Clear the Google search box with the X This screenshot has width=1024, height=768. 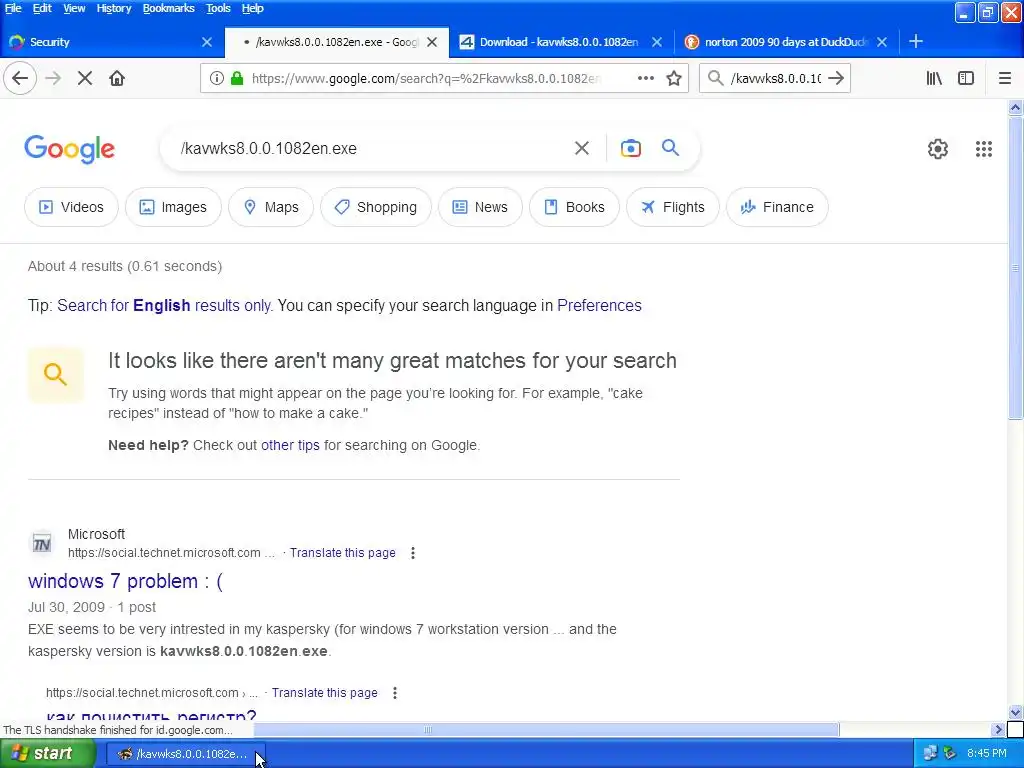click(581, 148)
